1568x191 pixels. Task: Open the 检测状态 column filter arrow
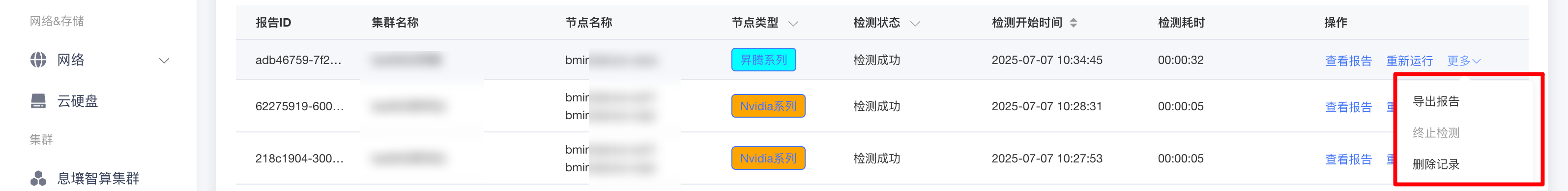(915, 24)
